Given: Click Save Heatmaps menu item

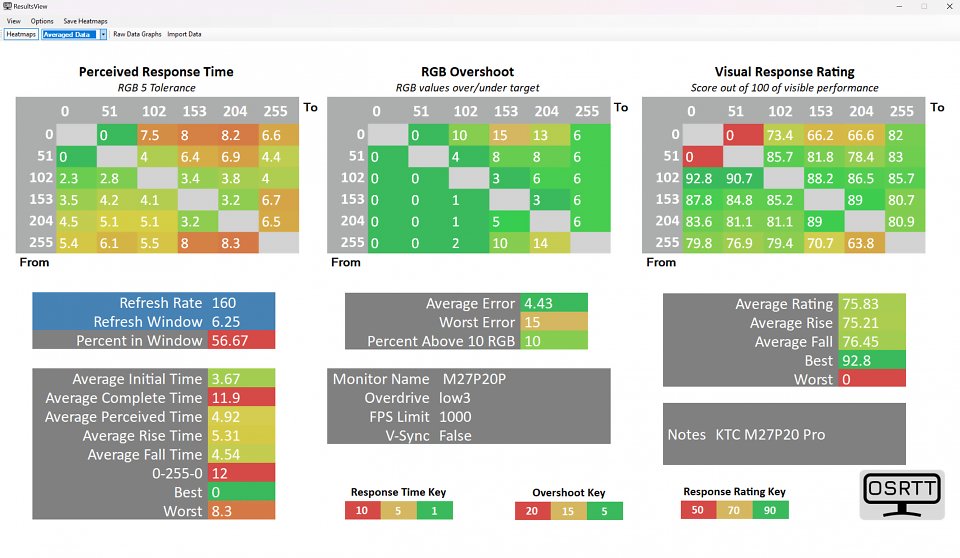Looking at the screenshot, I should tap(85, 21).
